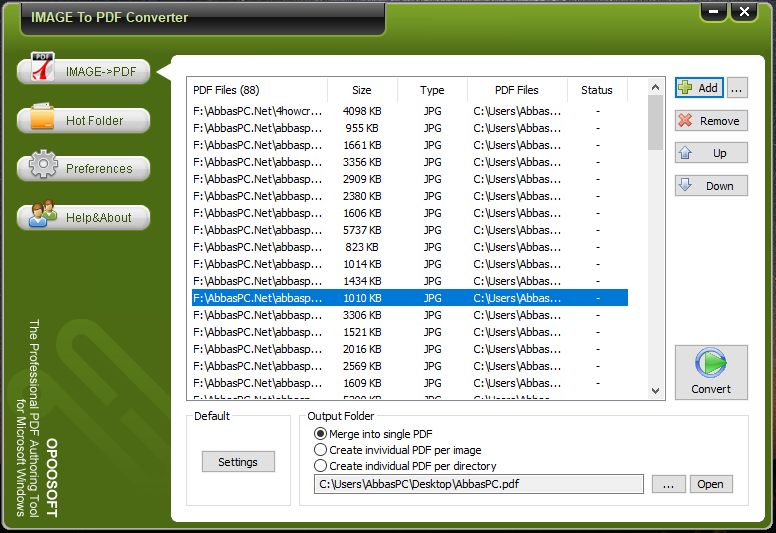Sort by the Size column header
776x533 pixels.
click(362, 90)
